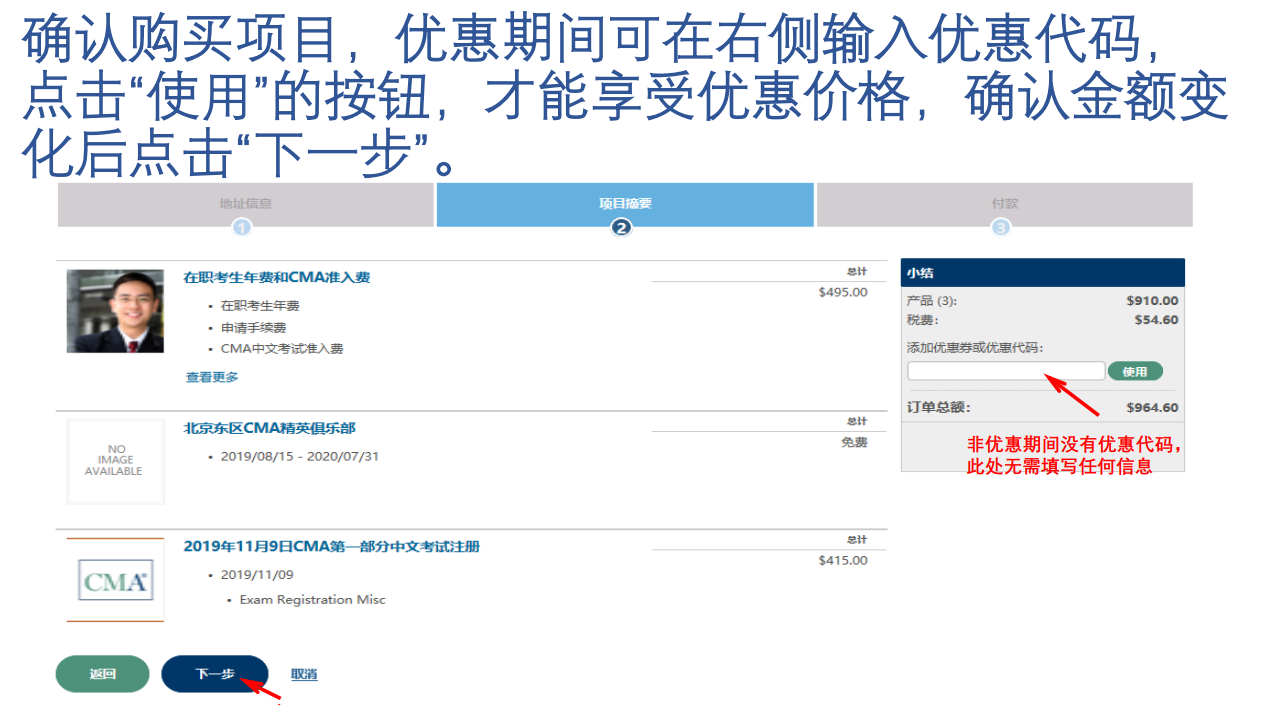Click the candidate photo thumbnail
This screenshot has height=715, width=1277.
pos(115,310)
